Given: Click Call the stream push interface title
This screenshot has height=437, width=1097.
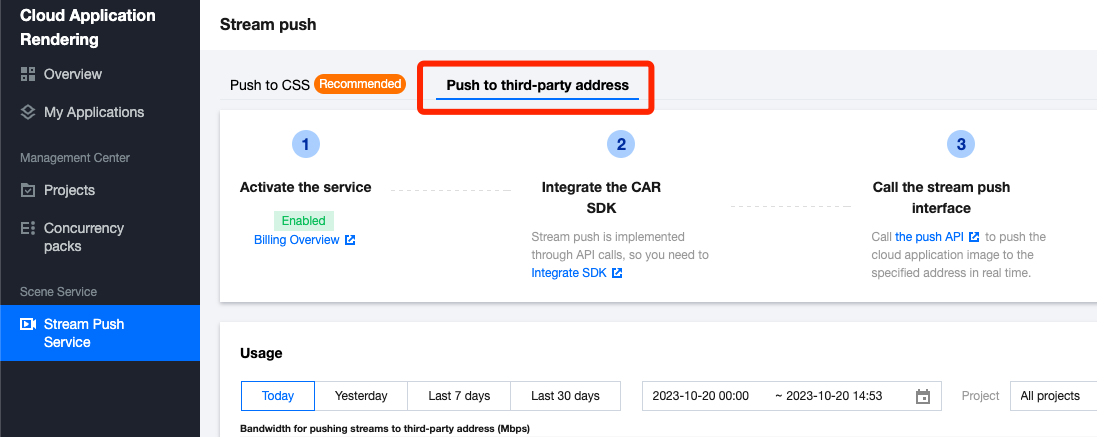Looking at the screenshot, I should point(941,198).
